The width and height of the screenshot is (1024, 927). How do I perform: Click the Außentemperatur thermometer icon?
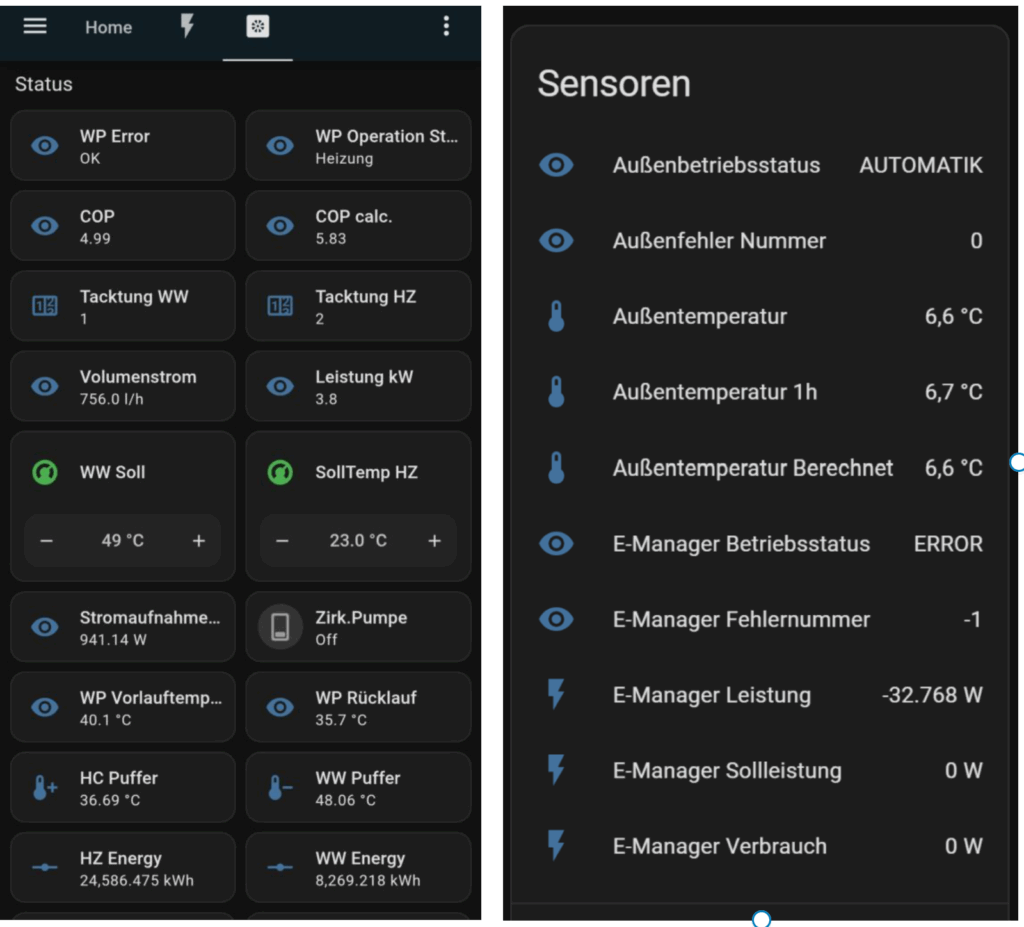pos(557,317)
